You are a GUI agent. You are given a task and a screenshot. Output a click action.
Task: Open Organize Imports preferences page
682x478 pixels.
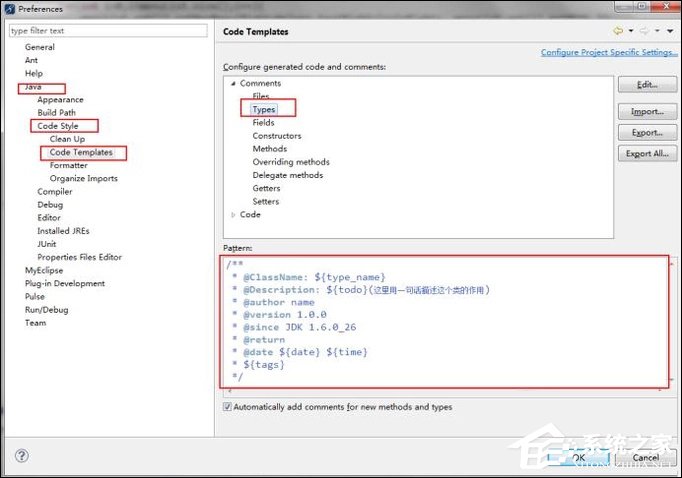[84, 178]
